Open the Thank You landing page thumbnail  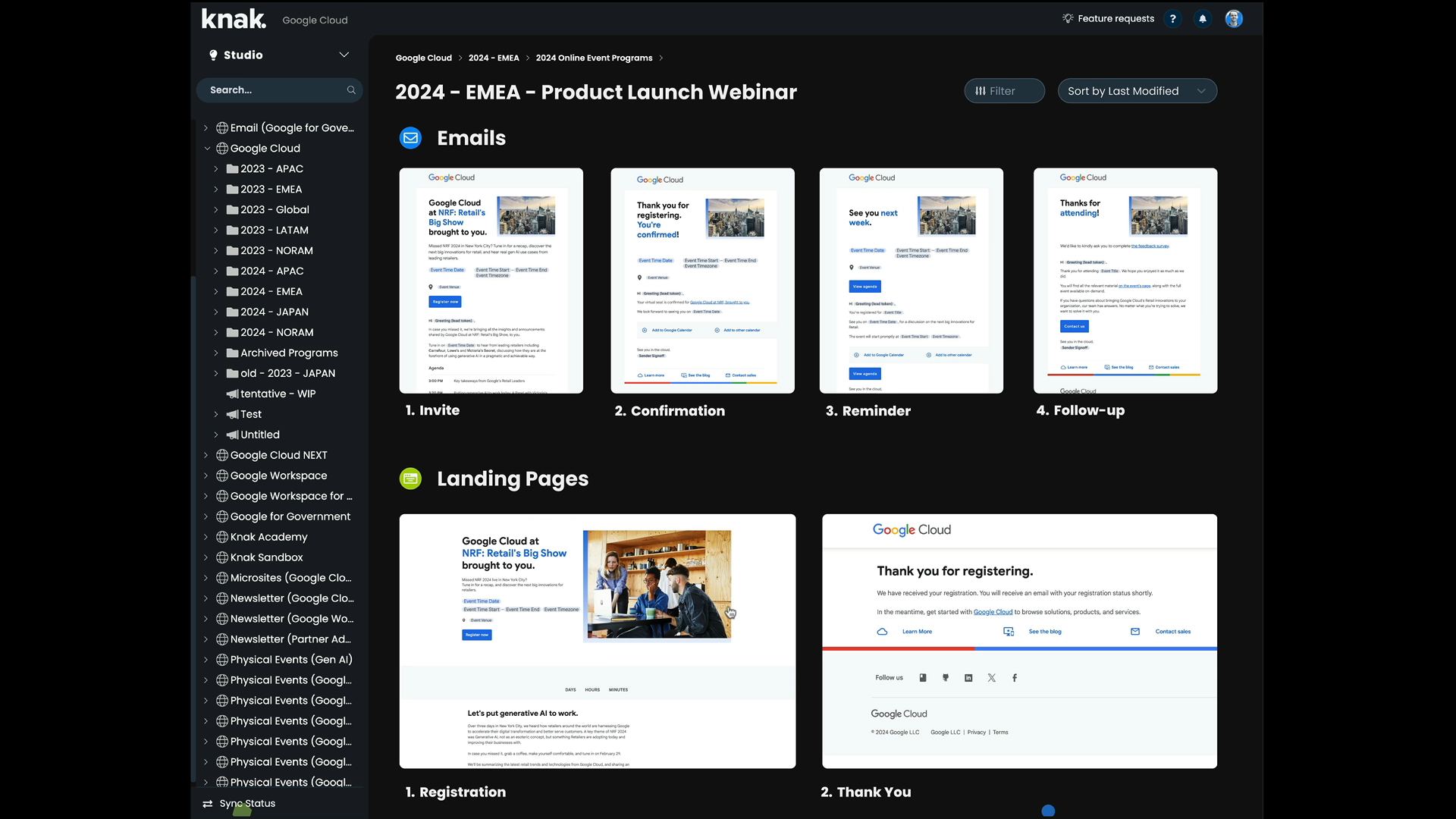(1019, 642)
